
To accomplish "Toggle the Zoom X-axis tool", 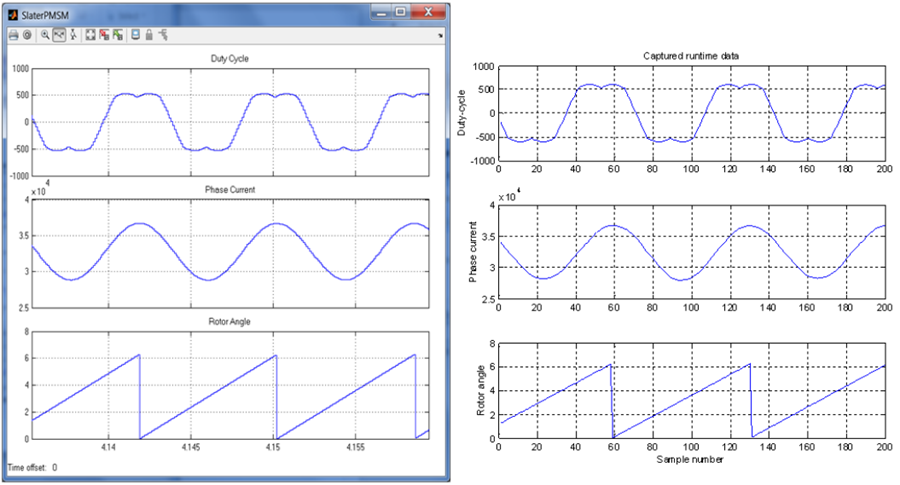I will pyautogui.click(x=59, y=35).
